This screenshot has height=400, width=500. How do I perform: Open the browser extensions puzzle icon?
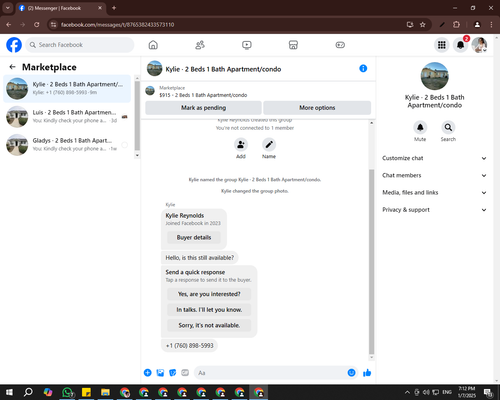coord(456,25)
